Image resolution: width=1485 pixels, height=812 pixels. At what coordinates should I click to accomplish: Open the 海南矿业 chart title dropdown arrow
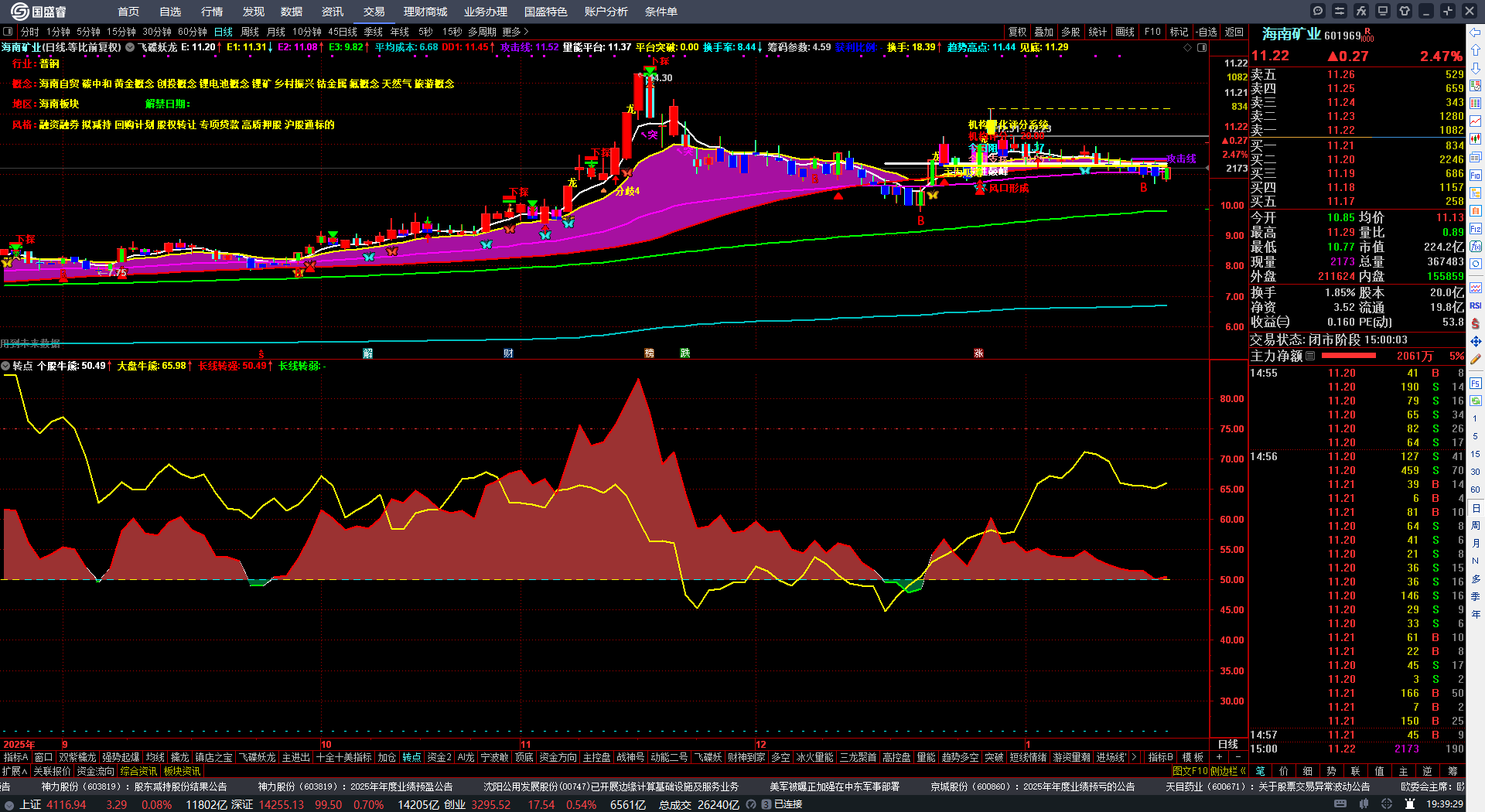pyautogui.click(x=130, y=47)
